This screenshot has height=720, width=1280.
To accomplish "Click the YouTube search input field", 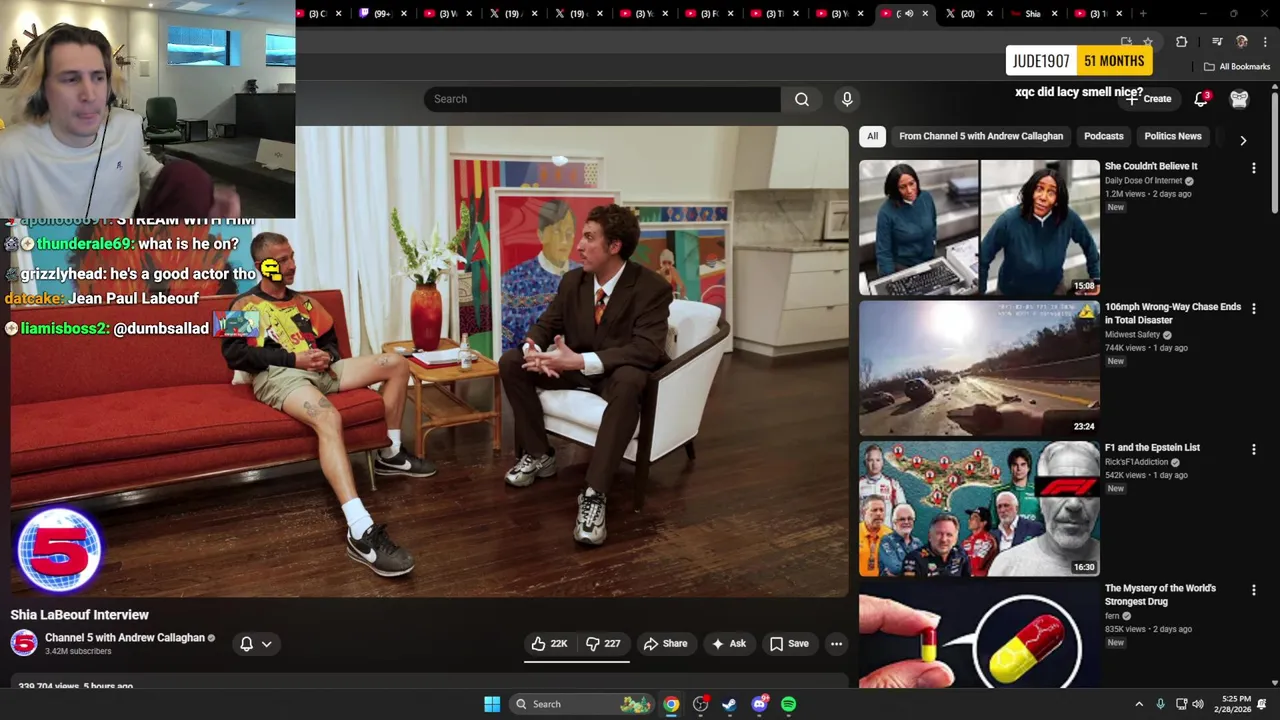I will tap(602, 99).
